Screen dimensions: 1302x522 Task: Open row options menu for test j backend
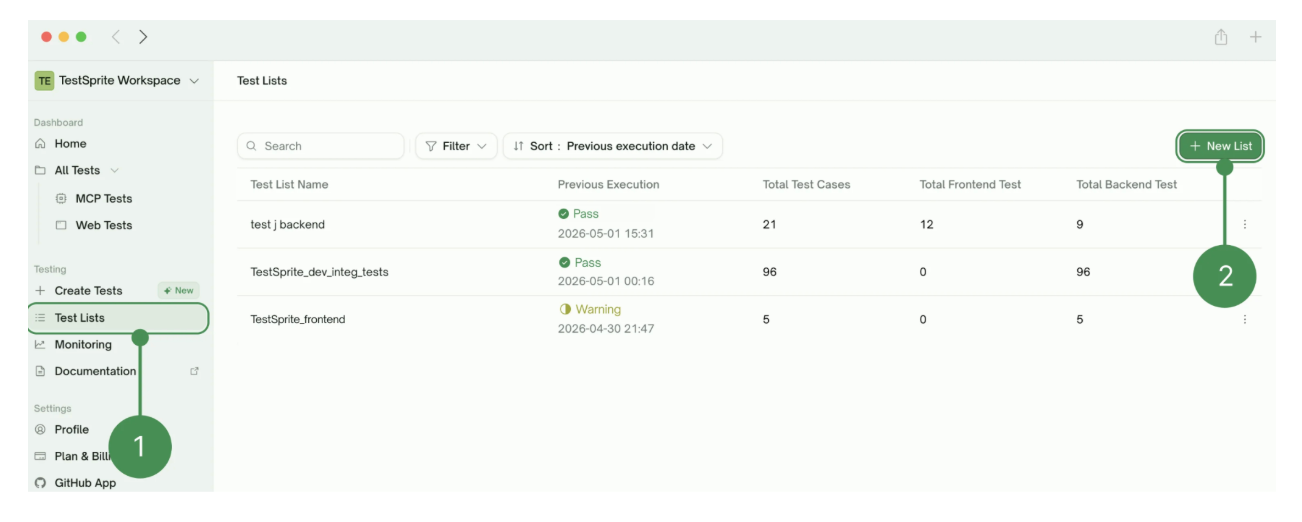coord(1245,225)
